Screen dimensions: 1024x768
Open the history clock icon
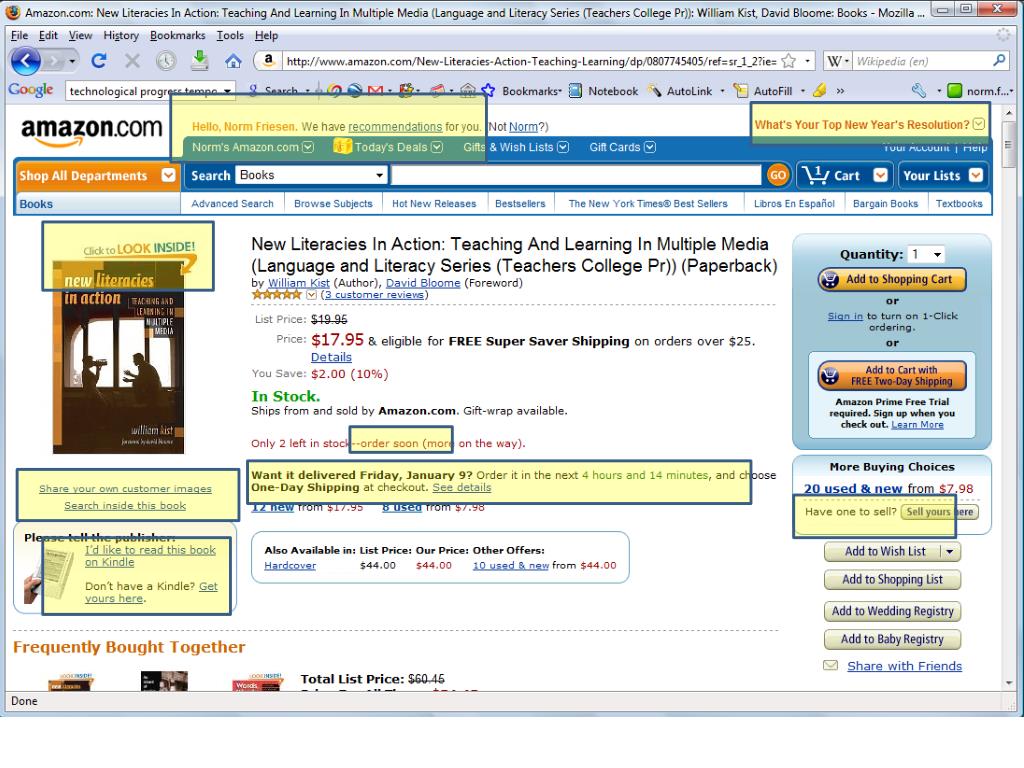(x=166, y=61)
